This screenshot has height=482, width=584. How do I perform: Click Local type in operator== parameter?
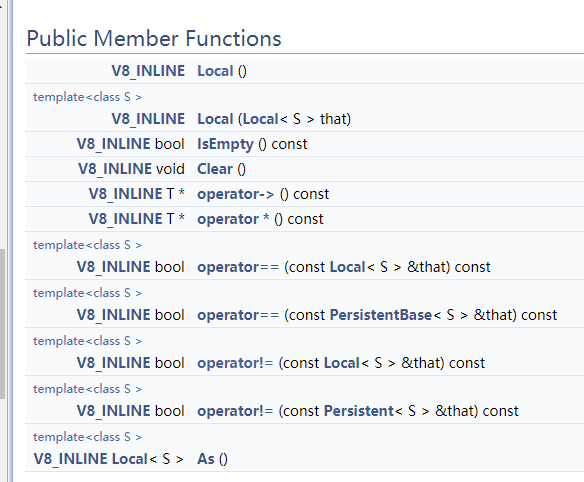(x=347, y=267)
